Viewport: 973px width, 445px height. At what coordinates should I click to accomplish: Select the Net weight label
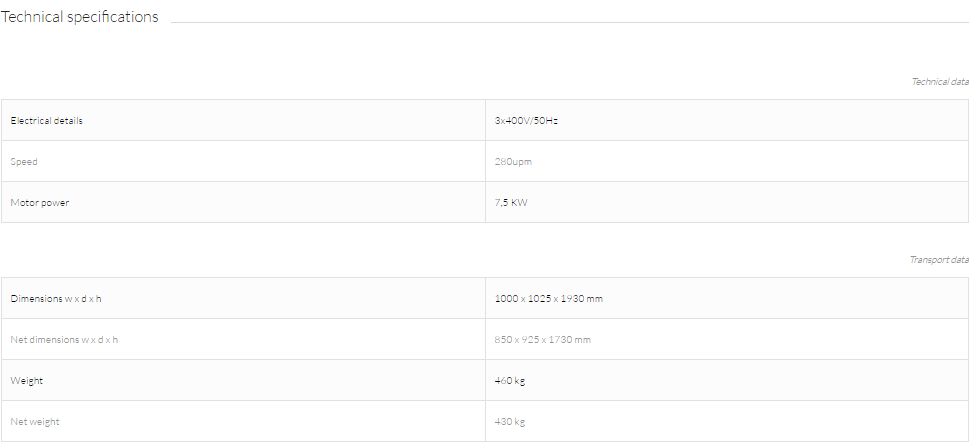coord(35,421)
